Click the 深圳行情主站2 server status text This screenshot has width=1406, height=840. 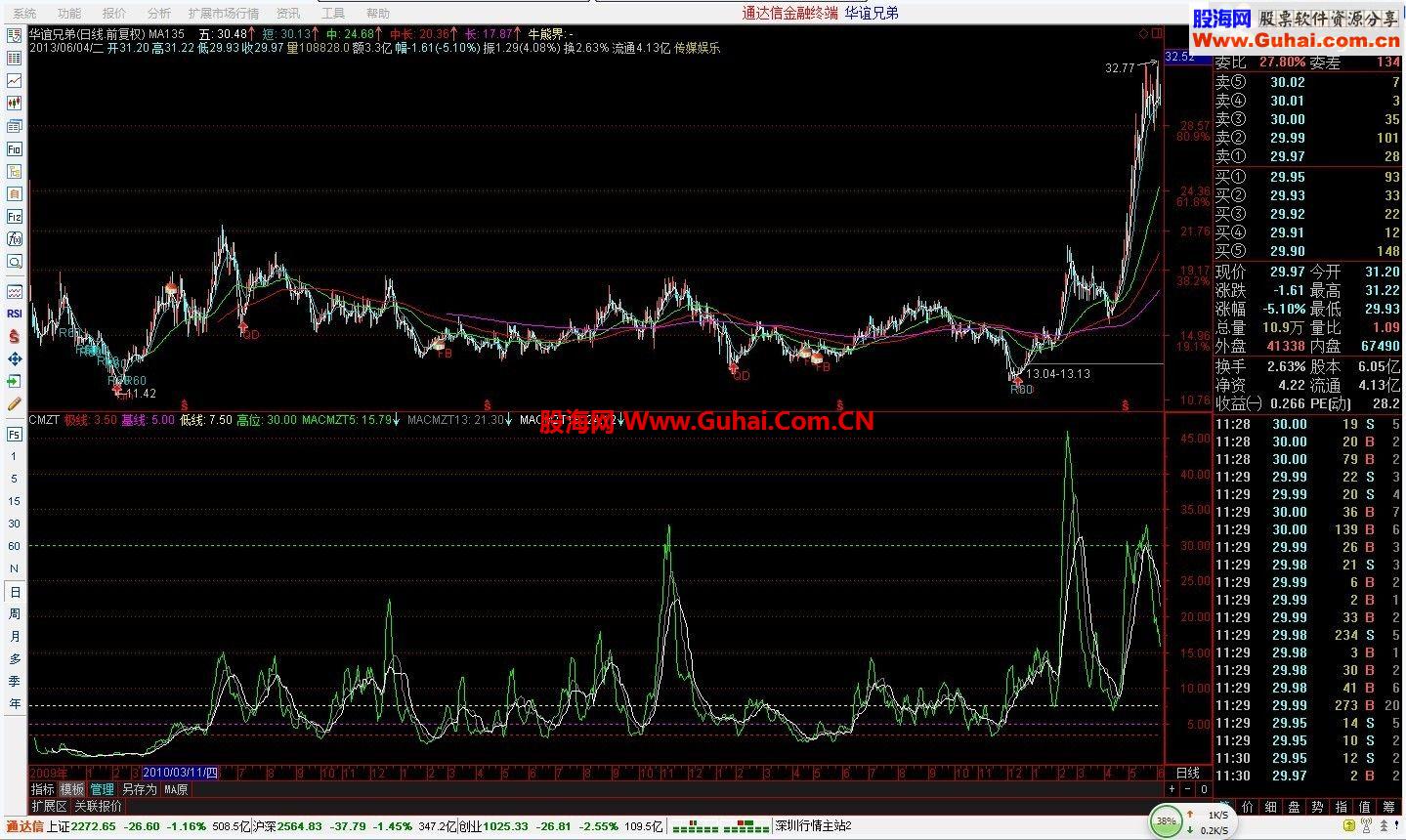tap(814, 826)
